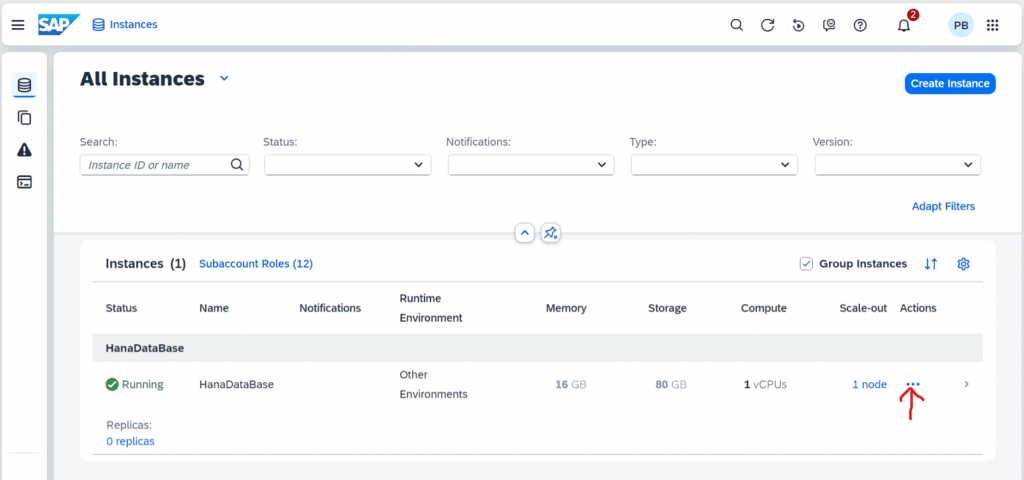
Task: Click the Notifications column header
Action: 330,308
